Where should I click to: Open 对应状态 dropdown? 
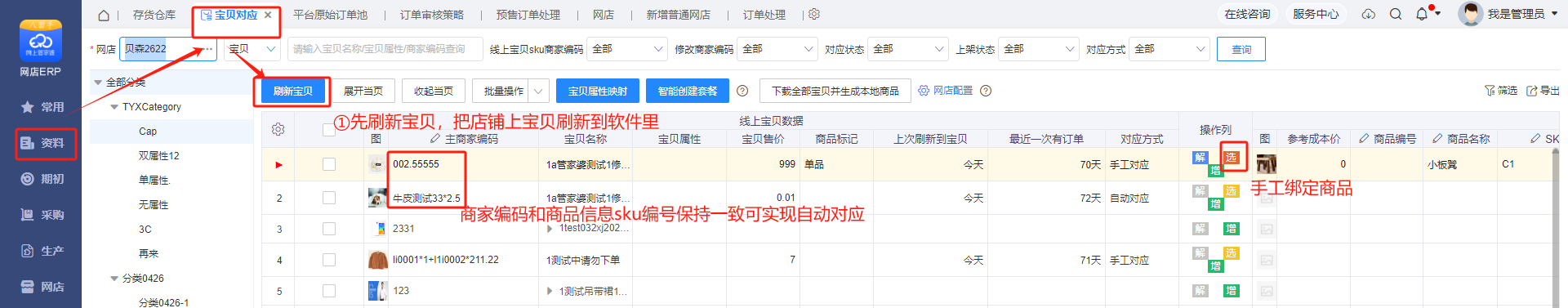point(907,49)
